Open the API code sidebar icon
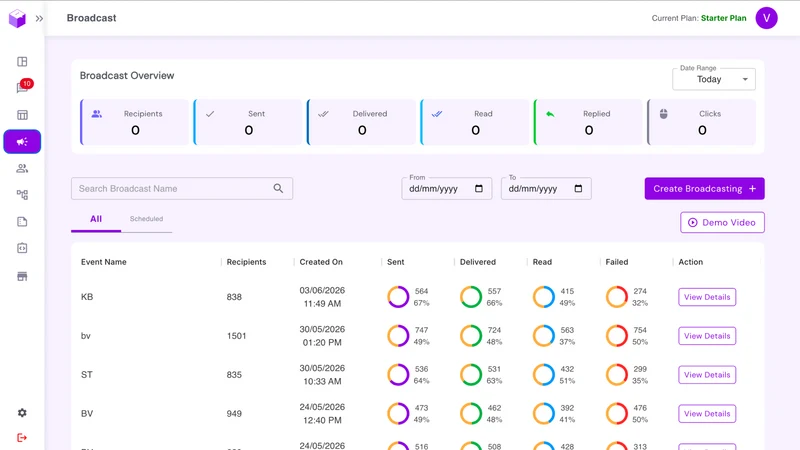 coord(22,248)
